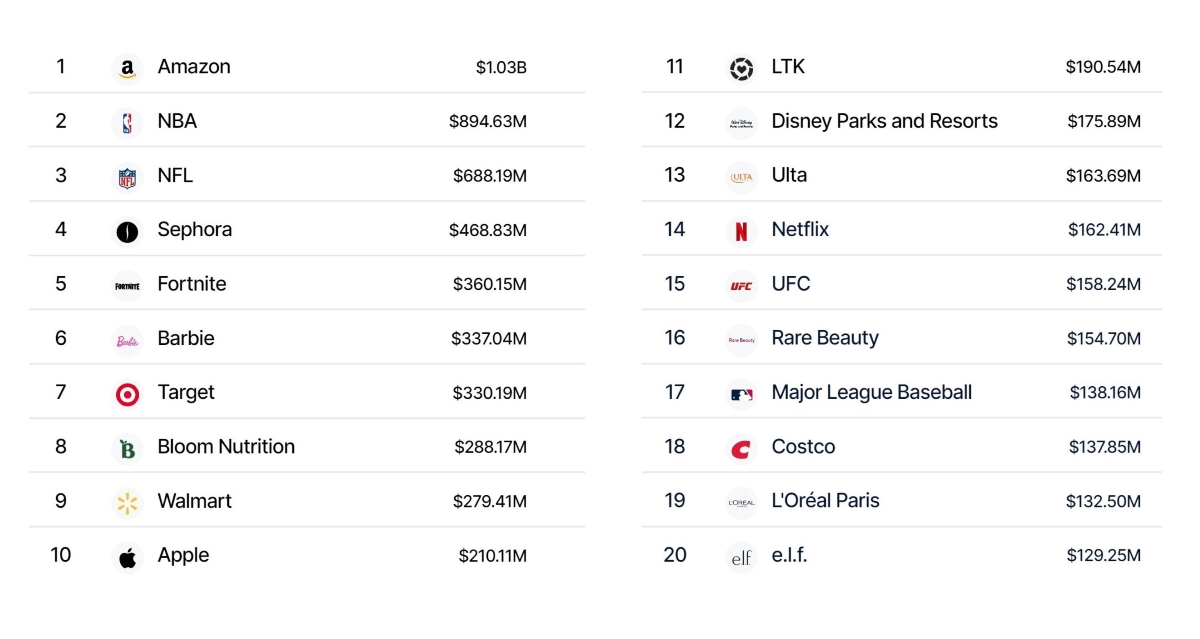The height and width of the screenshot is (639, 1200).
Task: Click the Major League Baseball logo
Action: pyautogui.click(x=741, y=395)
